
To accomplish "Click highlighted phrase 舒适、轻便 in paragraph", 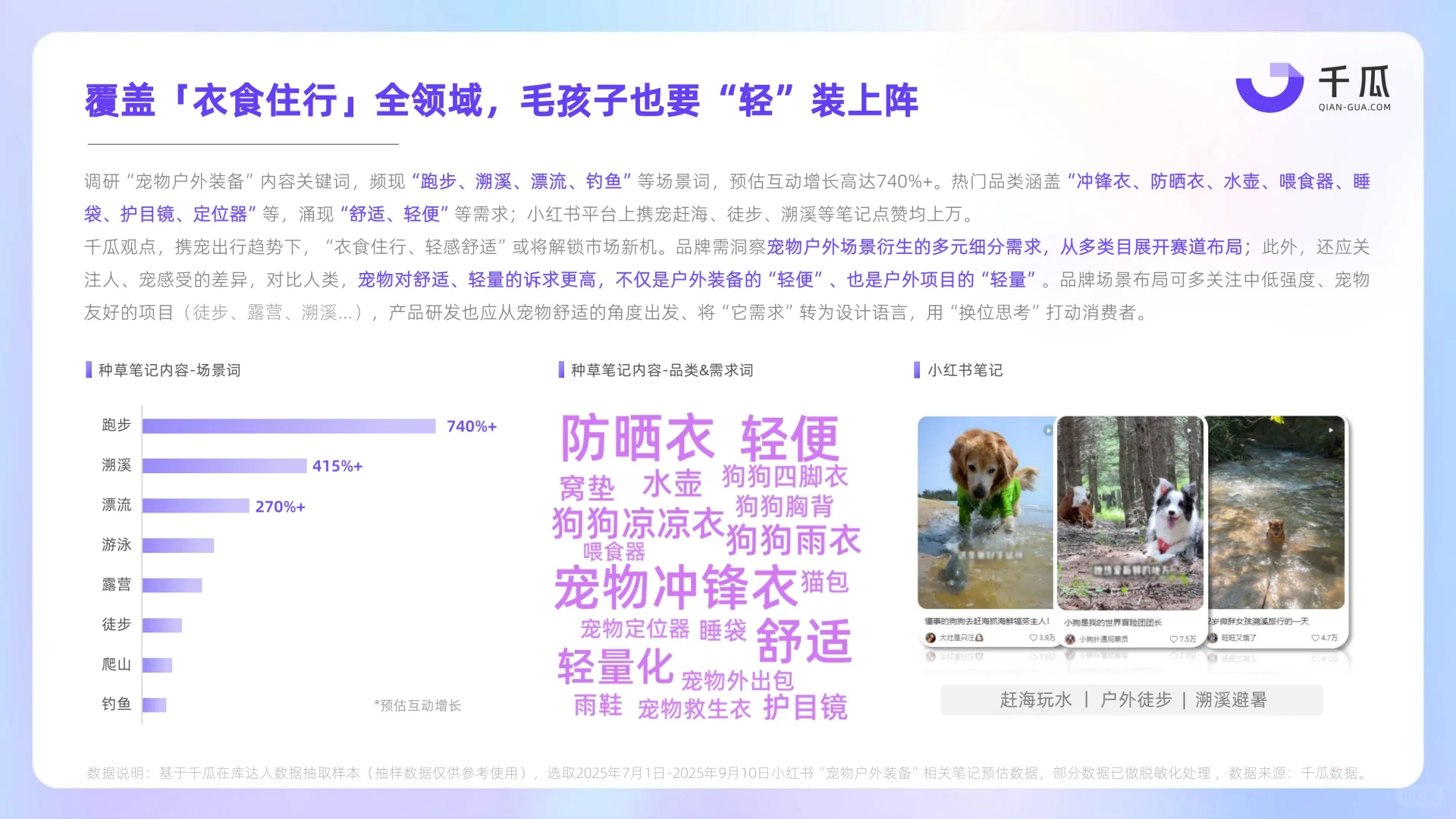I will 394,215.
